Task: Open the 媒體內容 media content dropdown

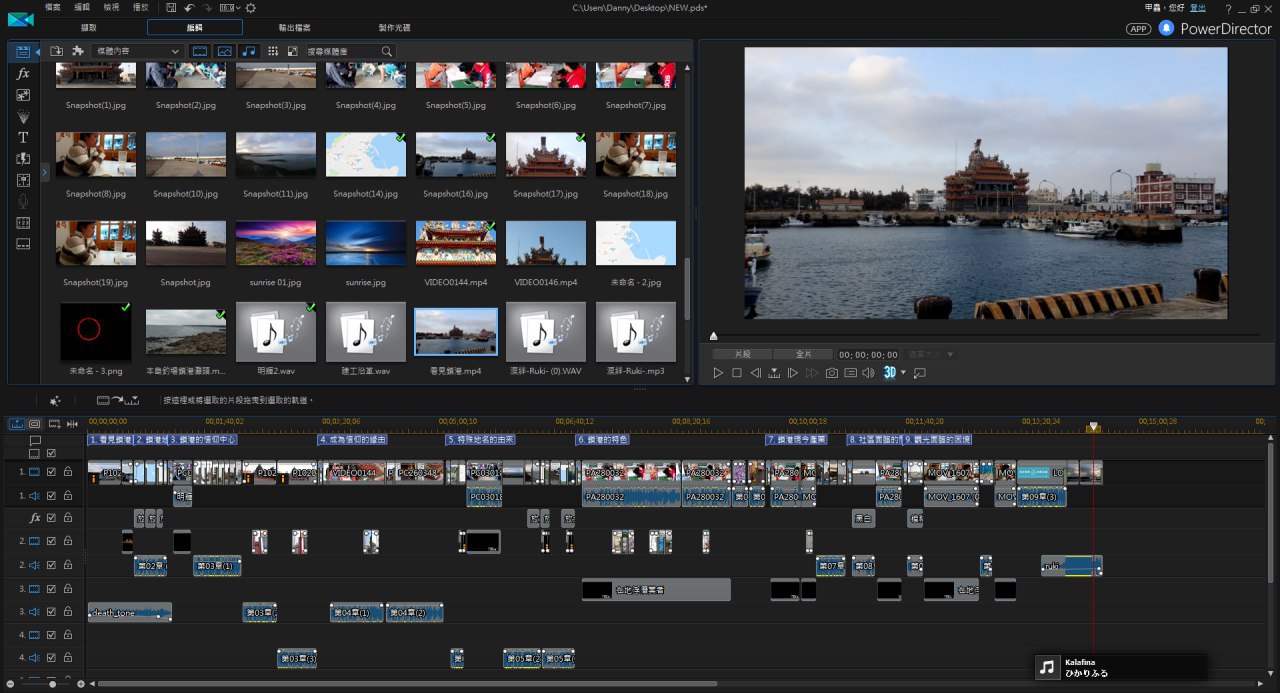Action: (x=136, y=51)
